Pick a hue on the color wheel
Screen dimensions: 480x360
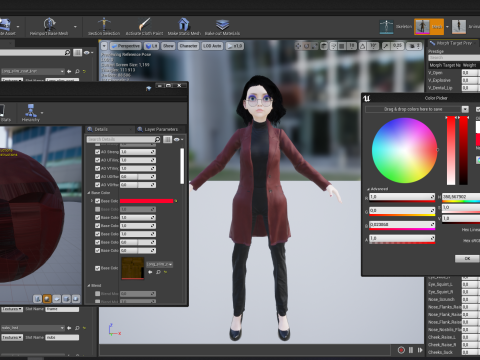pyautogui.click(x=404, y=150)
